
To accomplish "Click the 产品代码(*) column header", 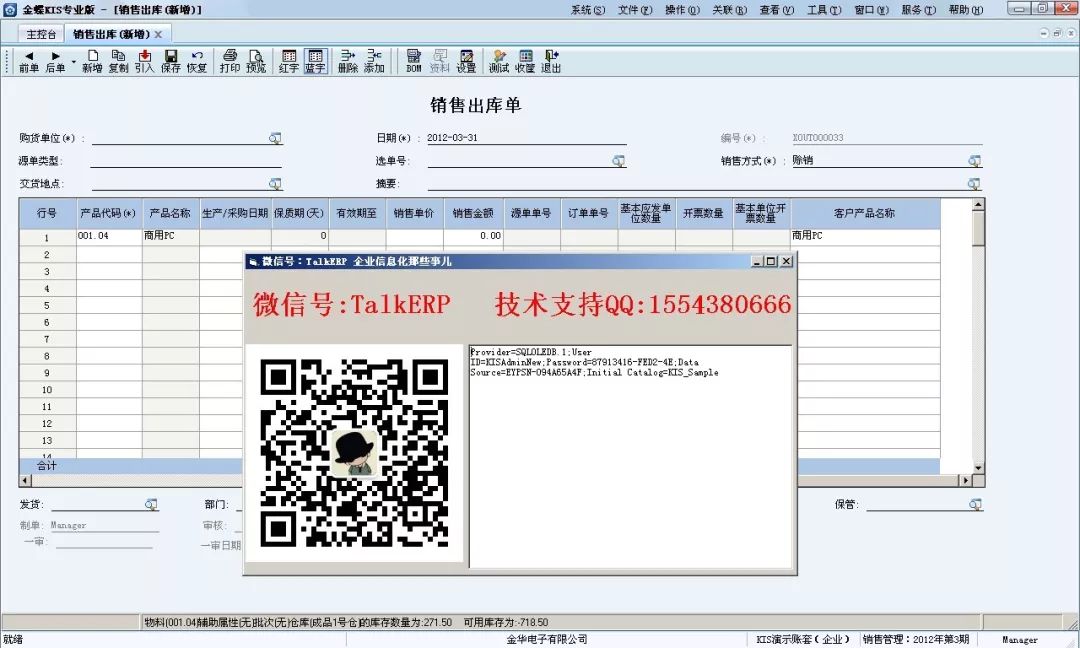I will (x=109, y=213).
